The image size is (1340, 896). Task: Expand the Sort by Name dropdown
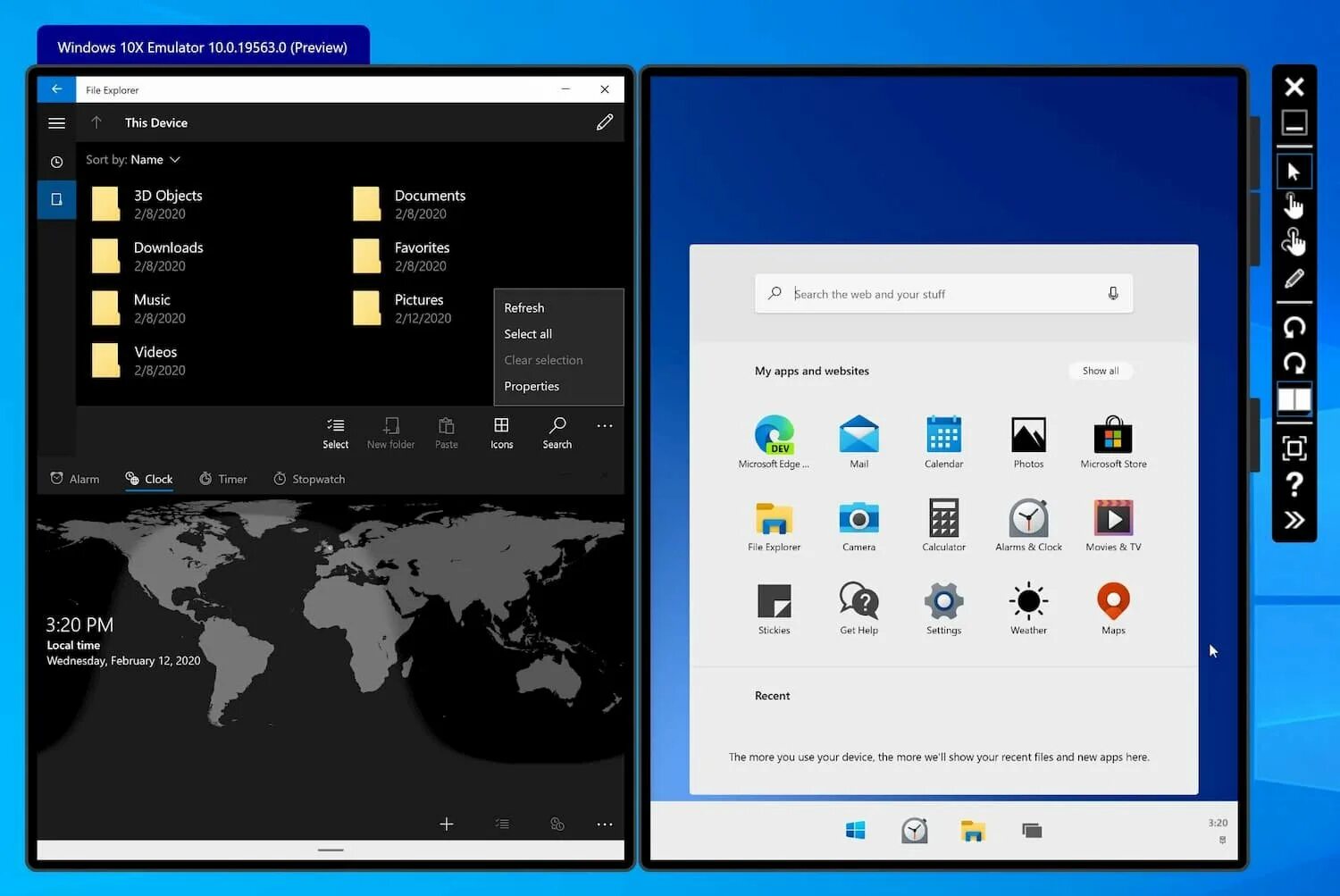pyautogui.click(x=133, y=160)
